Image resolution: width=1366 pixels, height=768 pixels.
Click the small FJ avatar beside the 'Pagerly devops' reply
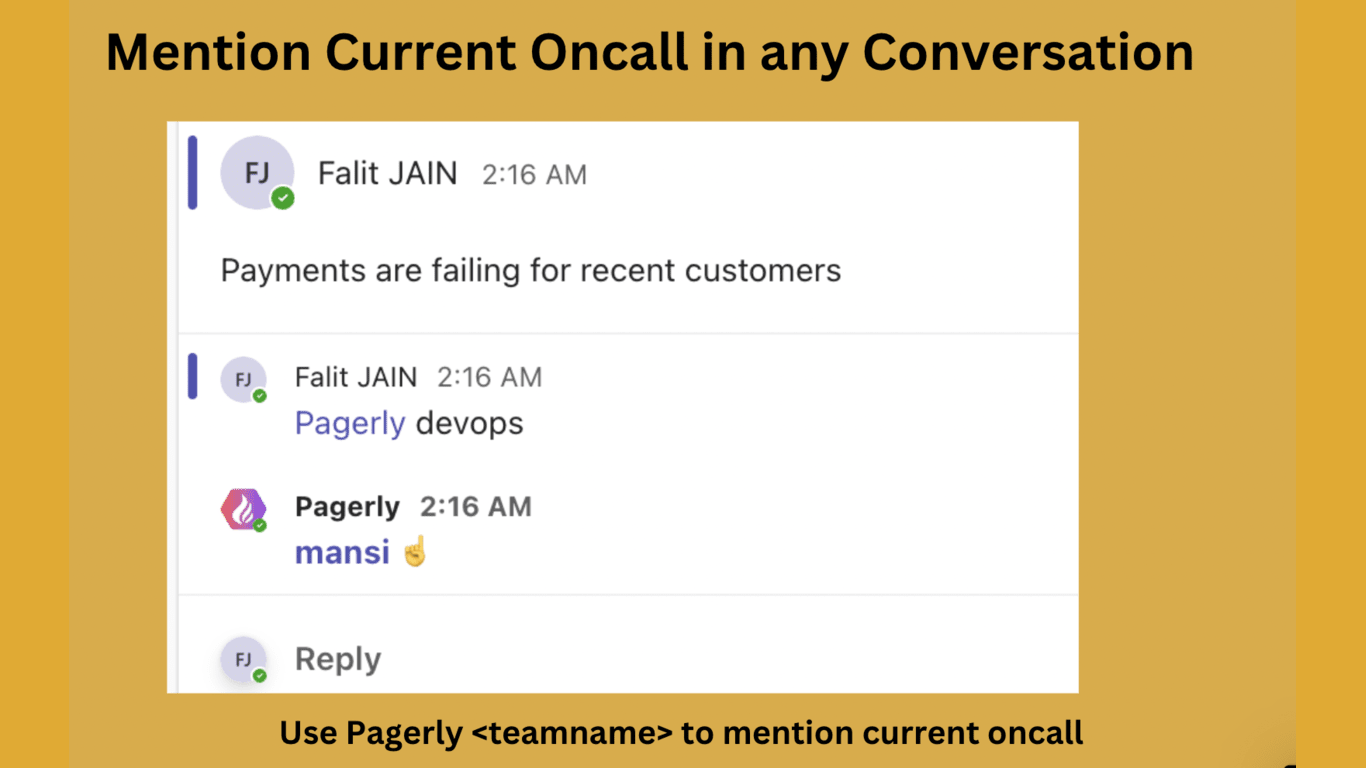tap(243, 379)
